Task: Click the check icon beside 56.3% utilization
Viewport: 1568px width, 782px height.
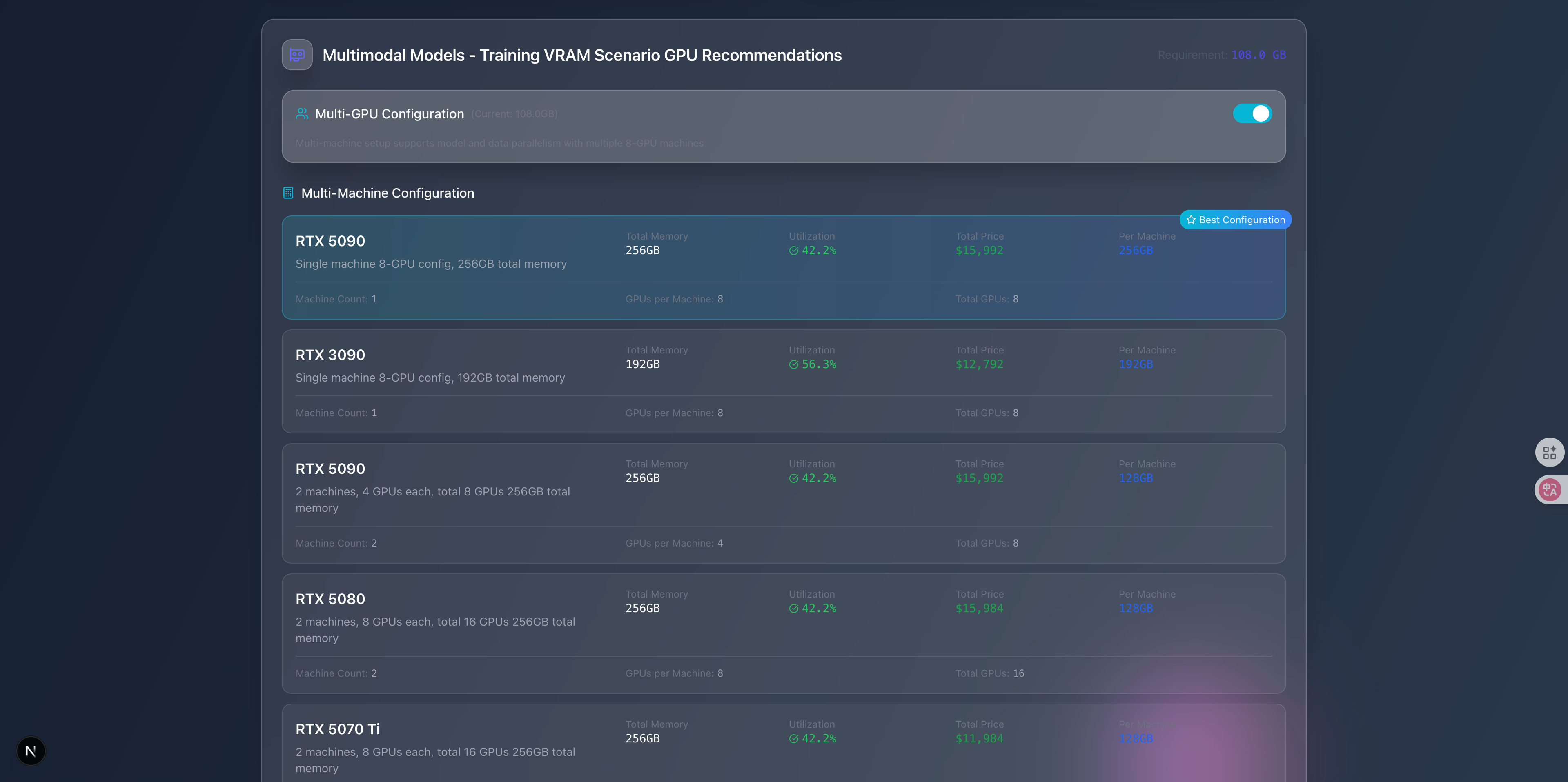Action: tap(794, 364)
